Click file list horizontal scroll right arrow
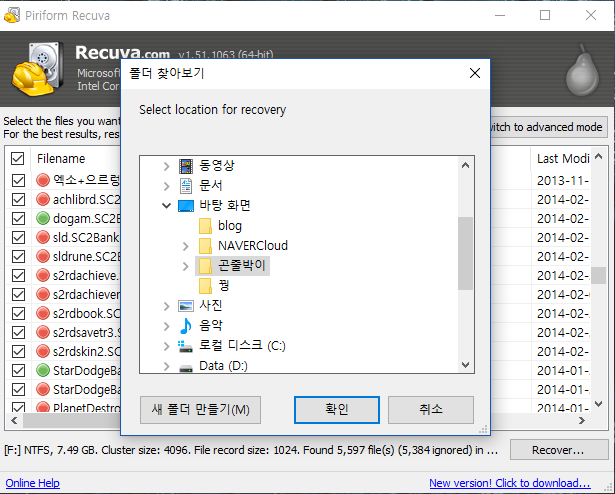The width and height of the screenshot is (615, 494). (x=582, y=421)
